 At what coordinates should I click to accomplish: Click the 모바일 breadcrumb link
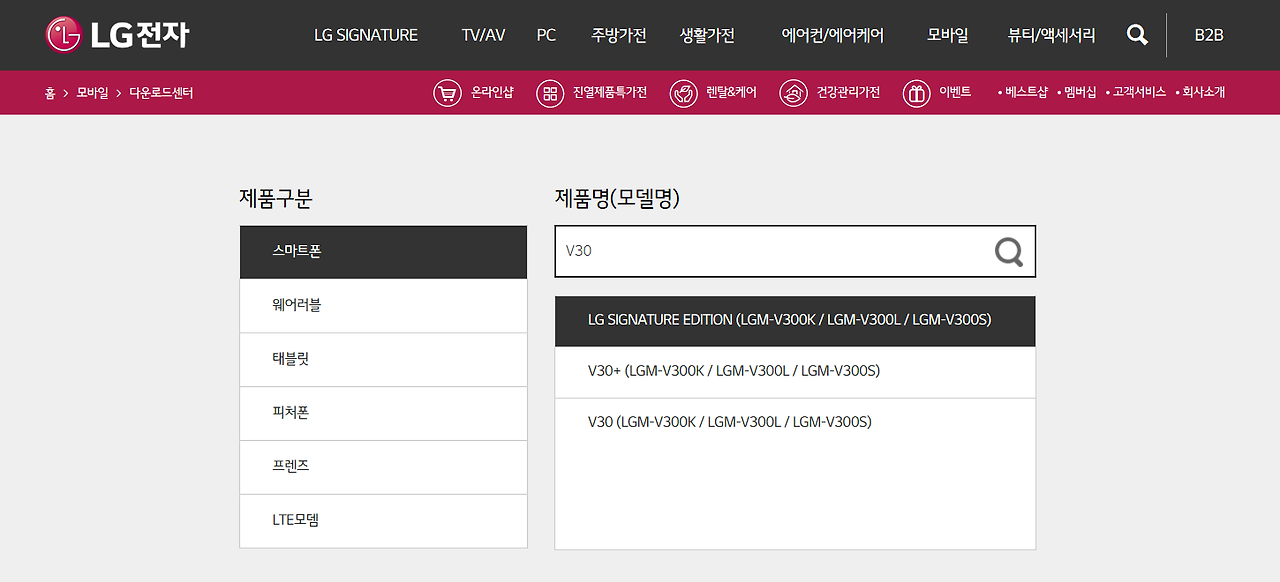[92, 93]
